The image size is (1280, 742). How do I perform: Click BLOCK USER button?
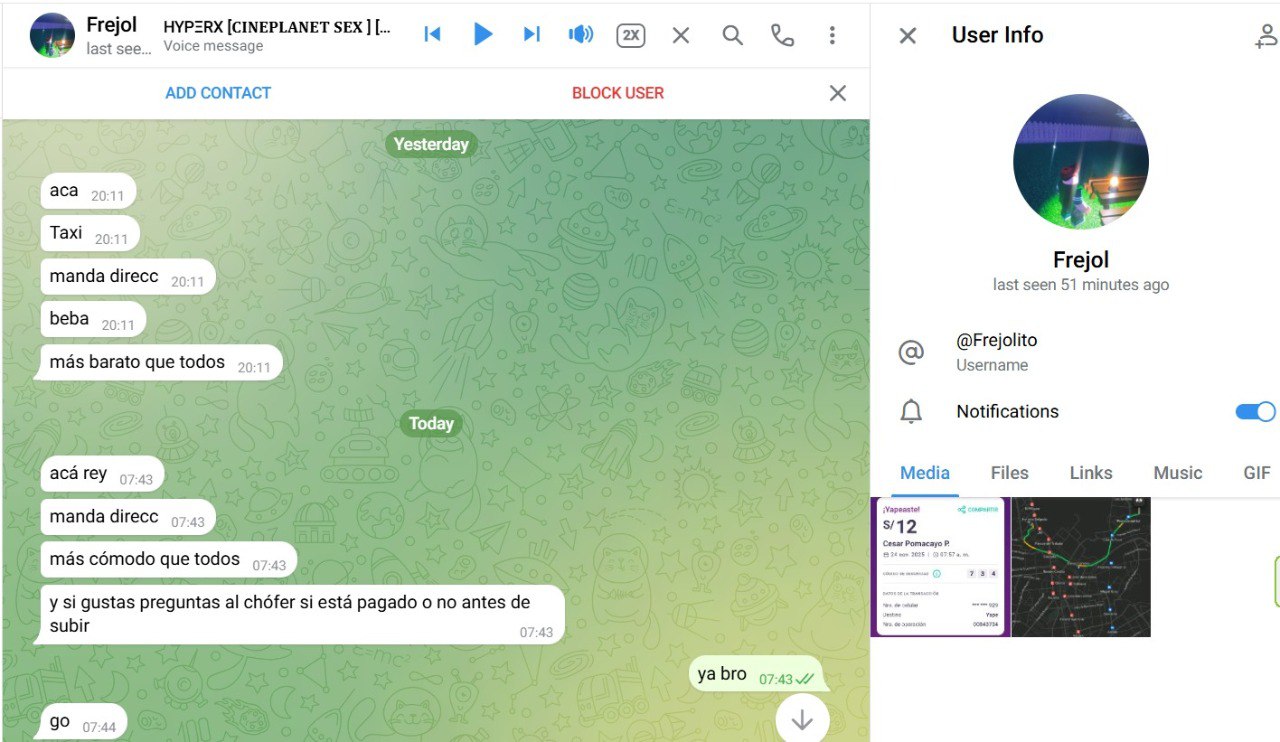pyautogui.click(x=617, y=93)
